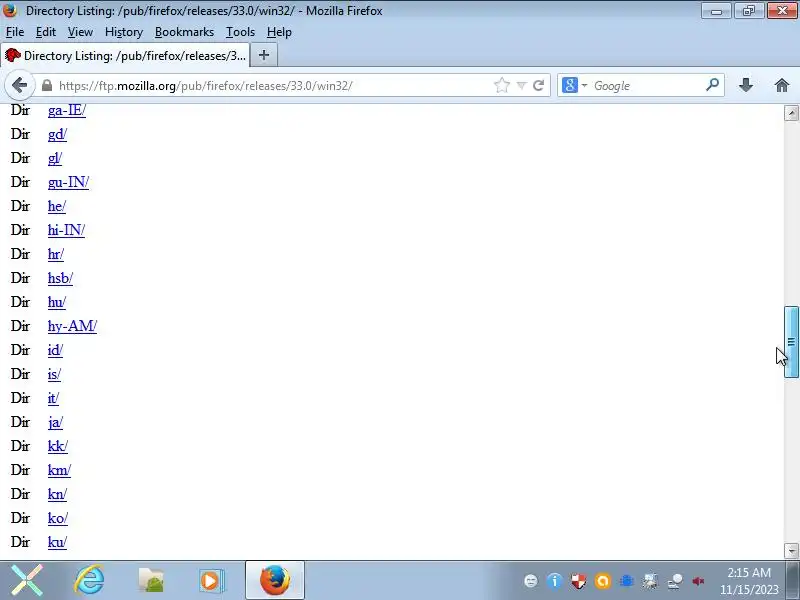Open the he/ directory link
Screen dimensions: 800x600
pyautogui.click(x=57, y=206)
